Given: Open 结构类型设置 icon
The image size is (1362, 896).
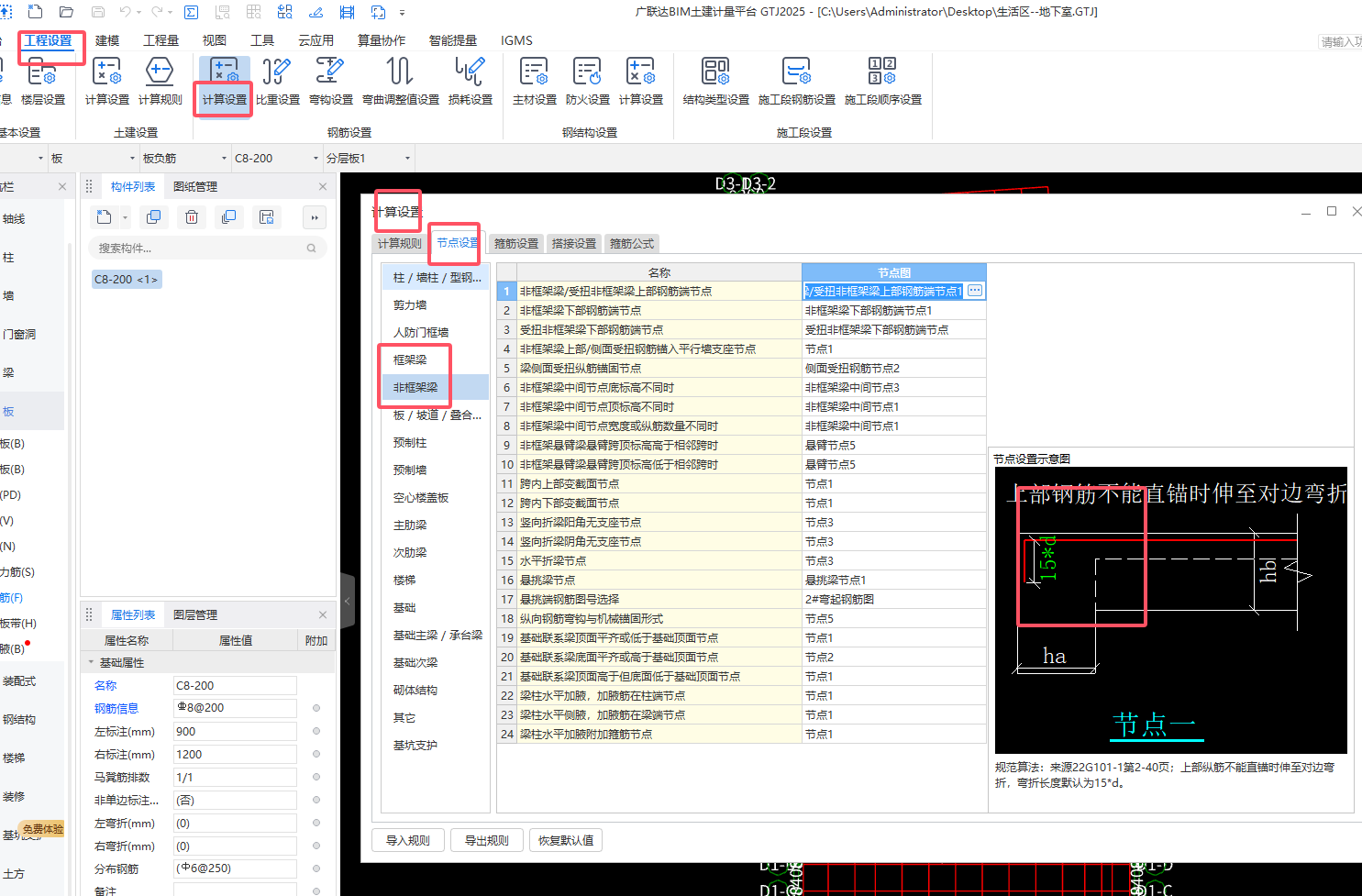Looking at the screenshot, I should (x=715, y=81).
